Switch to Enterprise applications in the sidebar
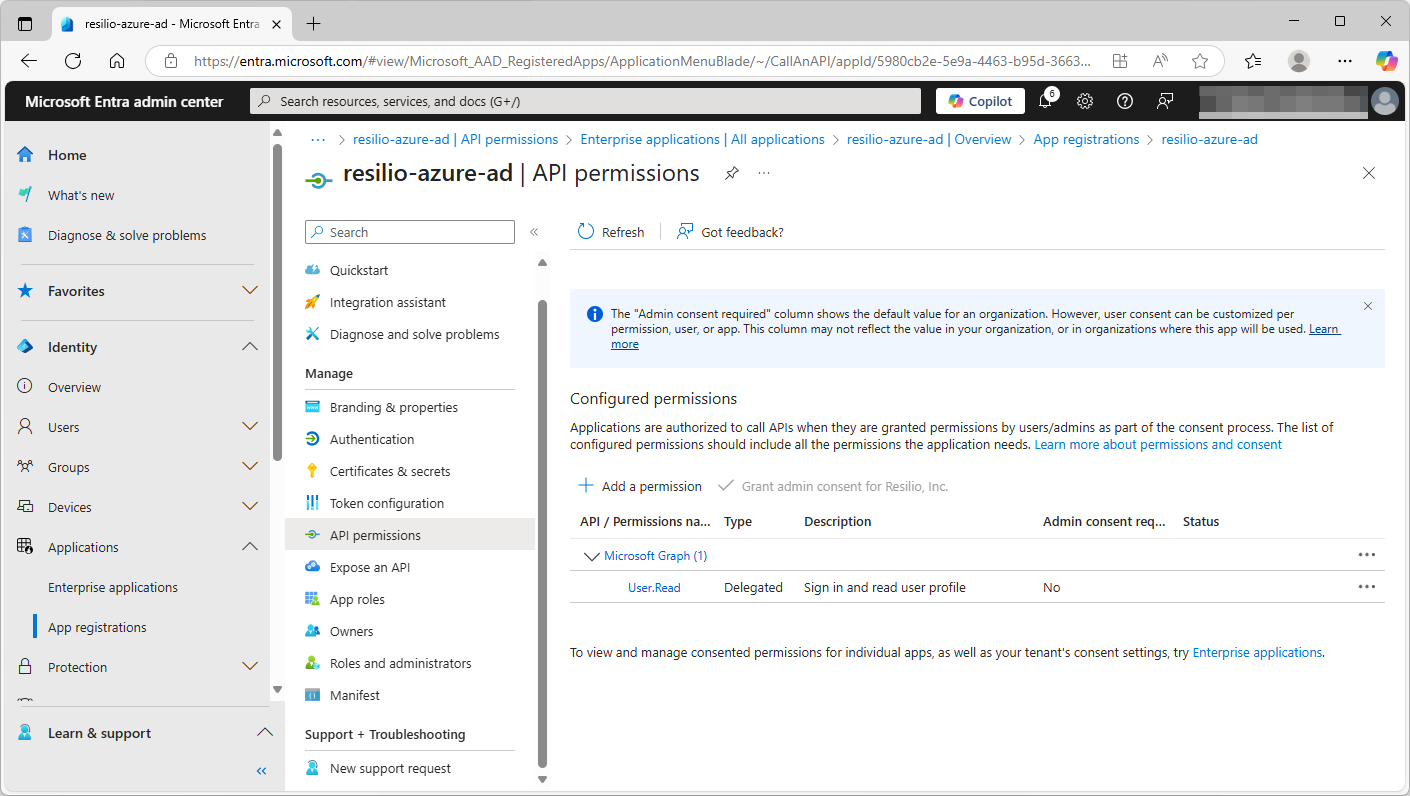The height and width of the screenshot is (796, 1410). tap(113, 587)
